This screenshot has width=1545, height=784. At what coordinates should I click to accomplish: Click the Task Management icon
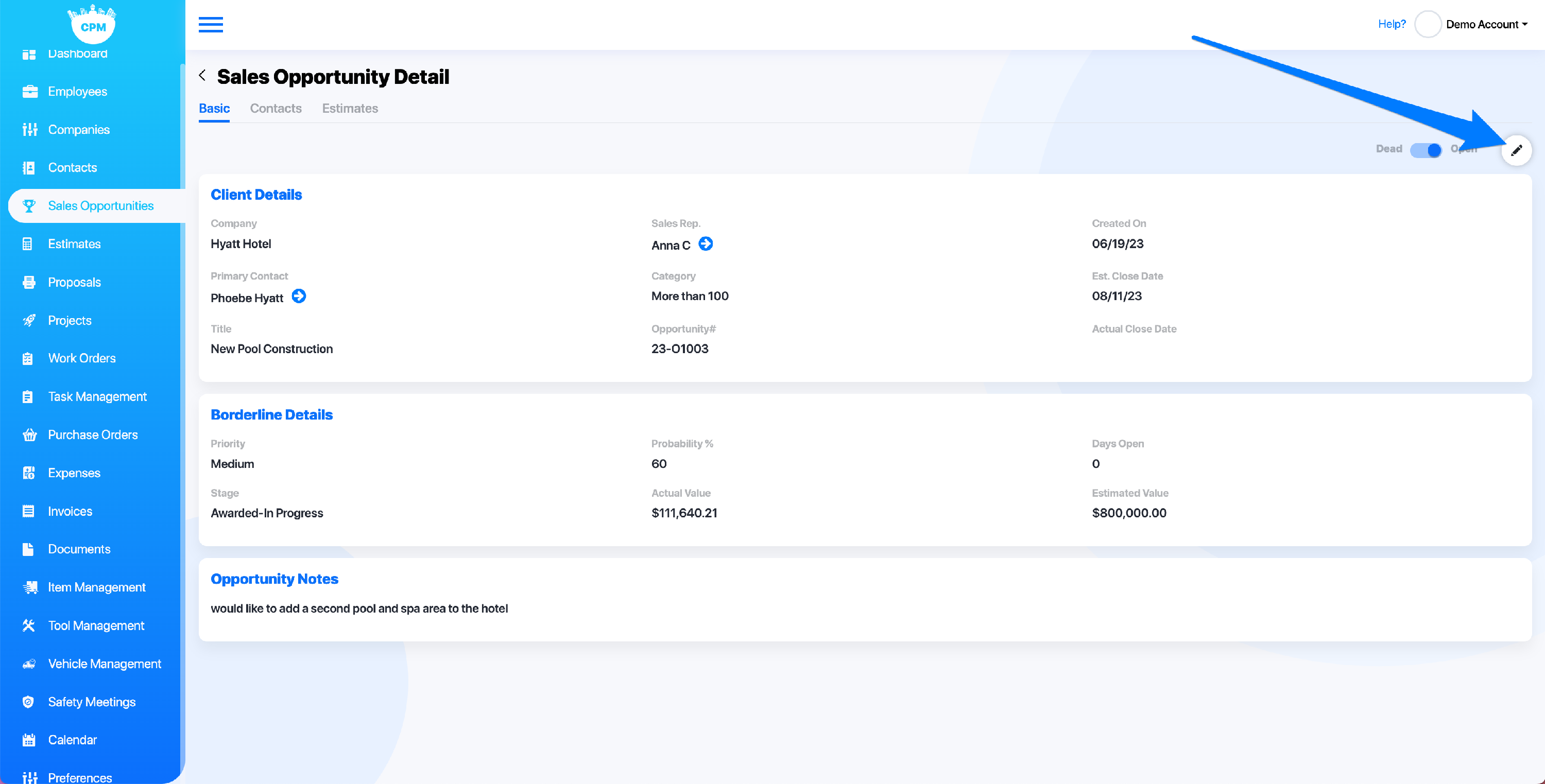click(27, 397)
